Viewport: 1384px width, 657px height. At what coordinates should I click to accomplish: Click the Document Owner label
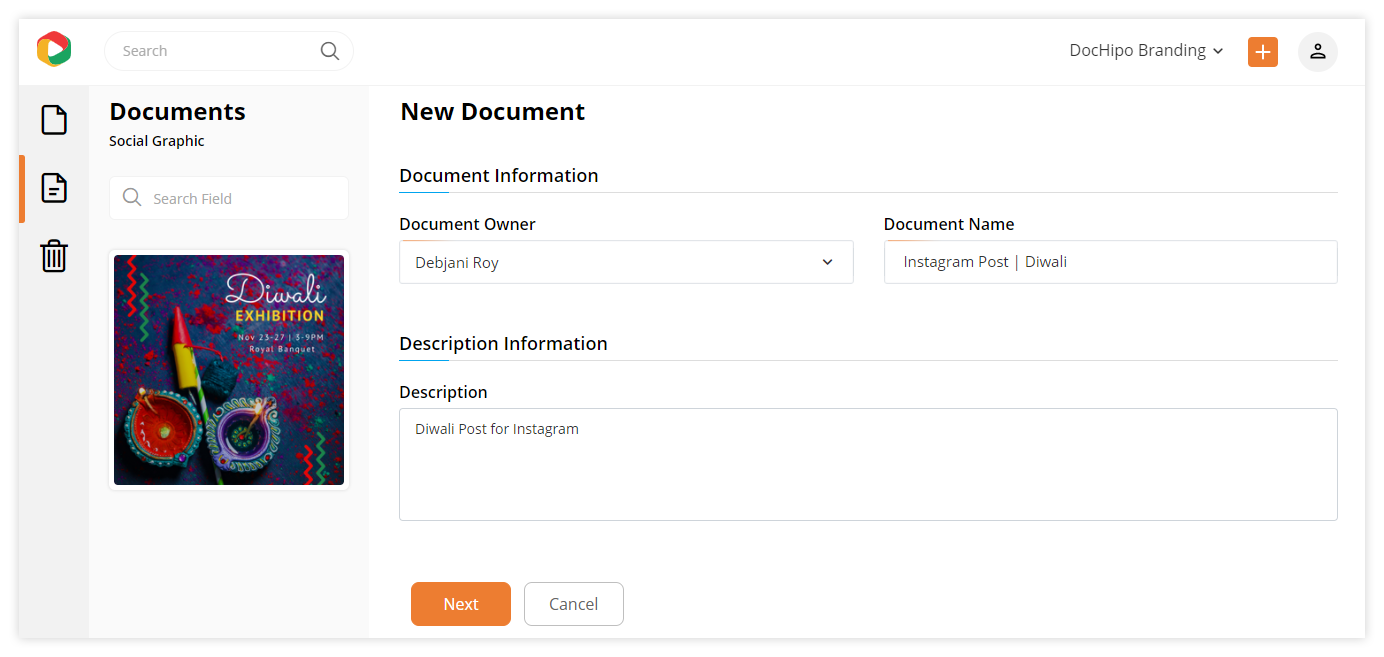467,224
